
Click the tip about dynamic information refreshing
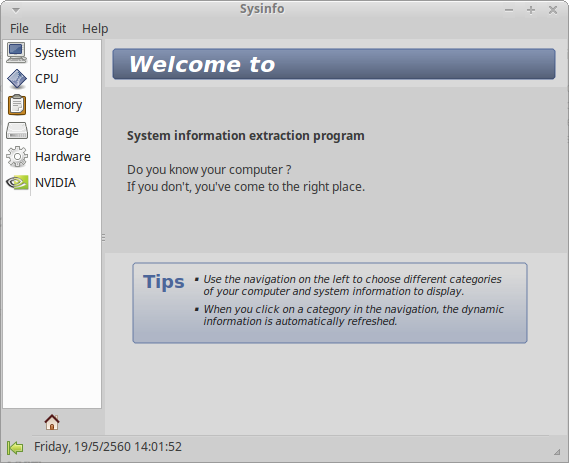click(353, 315)
